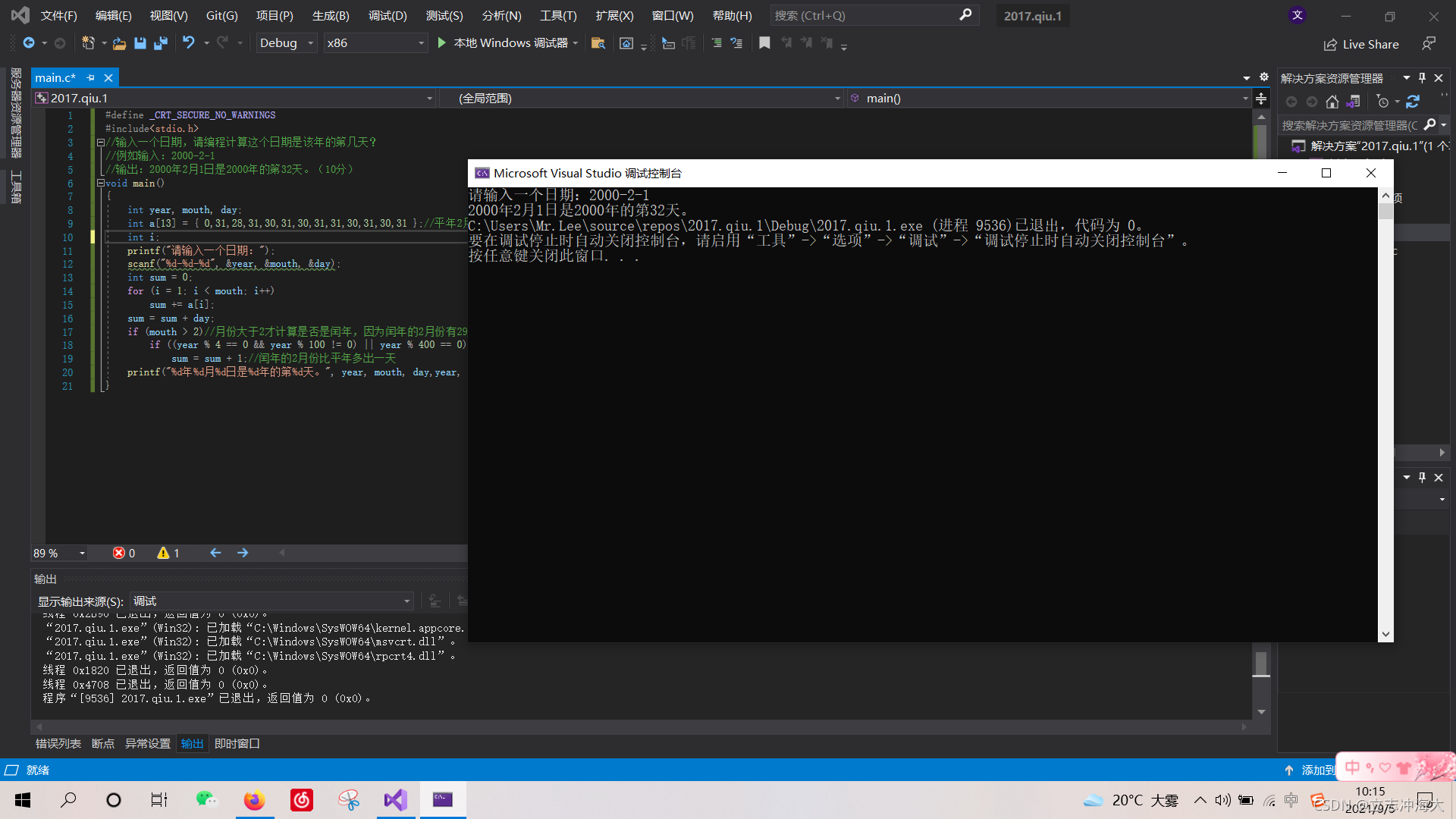The image size is (1456, 819).
Task: Click the Undo arrow icon
Action: coord(189,43)
